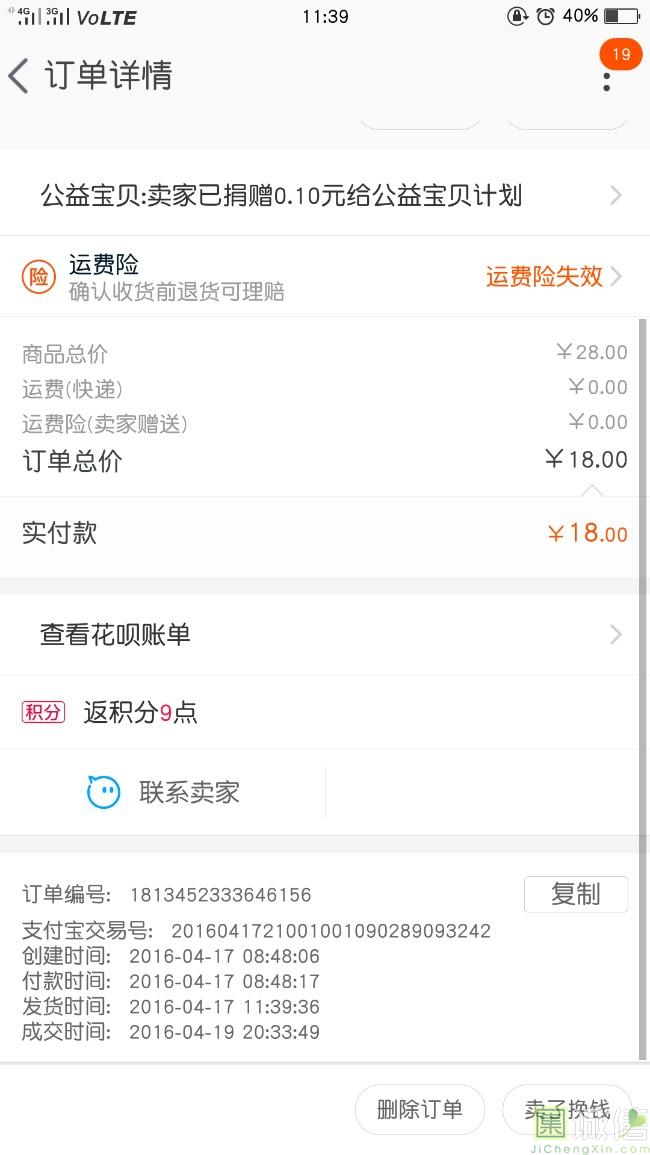
Task: Open 查看花呗账单 bill page
Action: point(115,635)
